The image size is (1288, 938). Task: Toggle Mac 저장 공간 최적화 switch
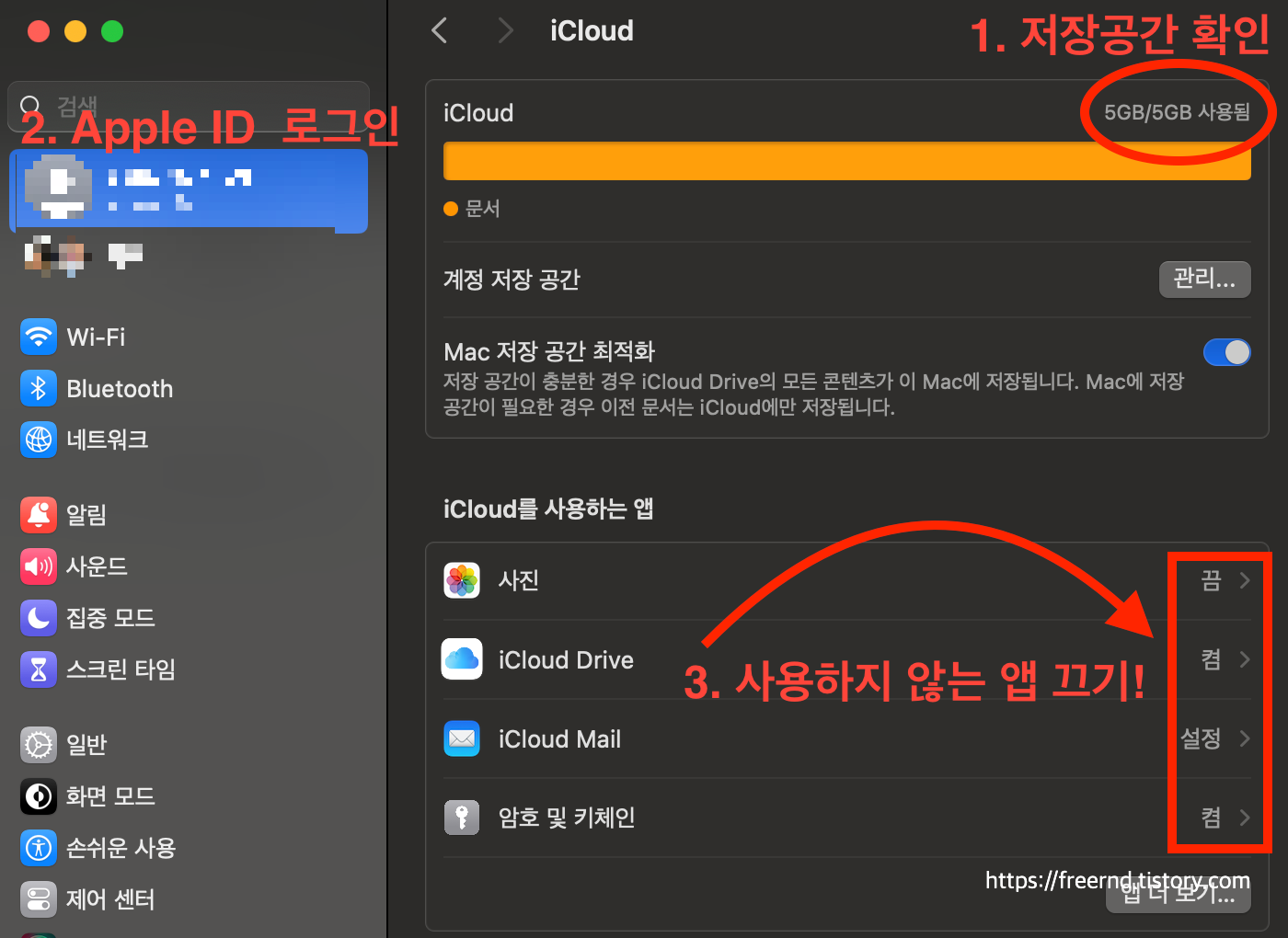coord(1226,352)
